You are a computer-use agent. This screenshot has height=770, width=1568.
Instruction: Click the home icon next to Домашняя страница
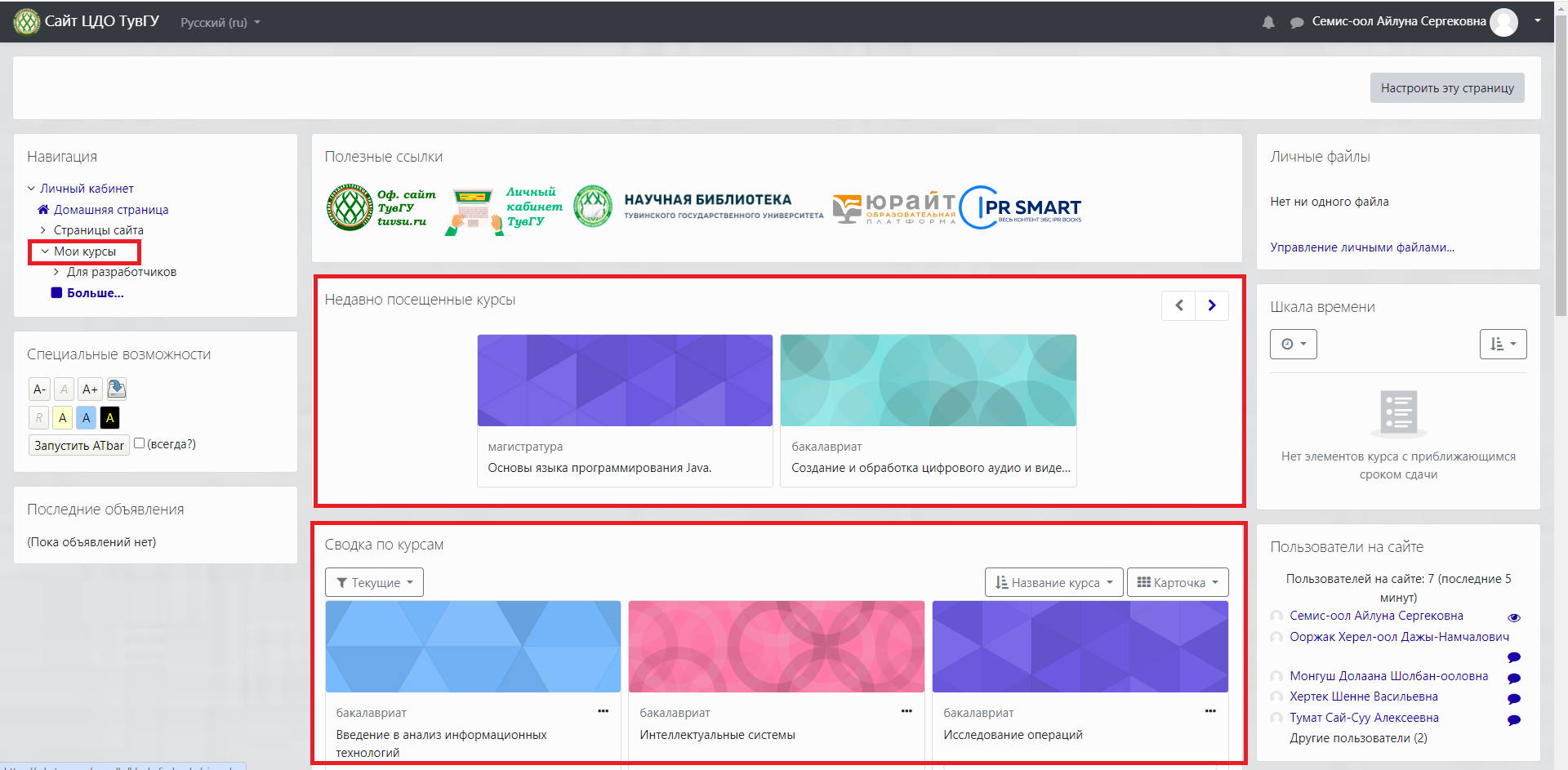43,210
